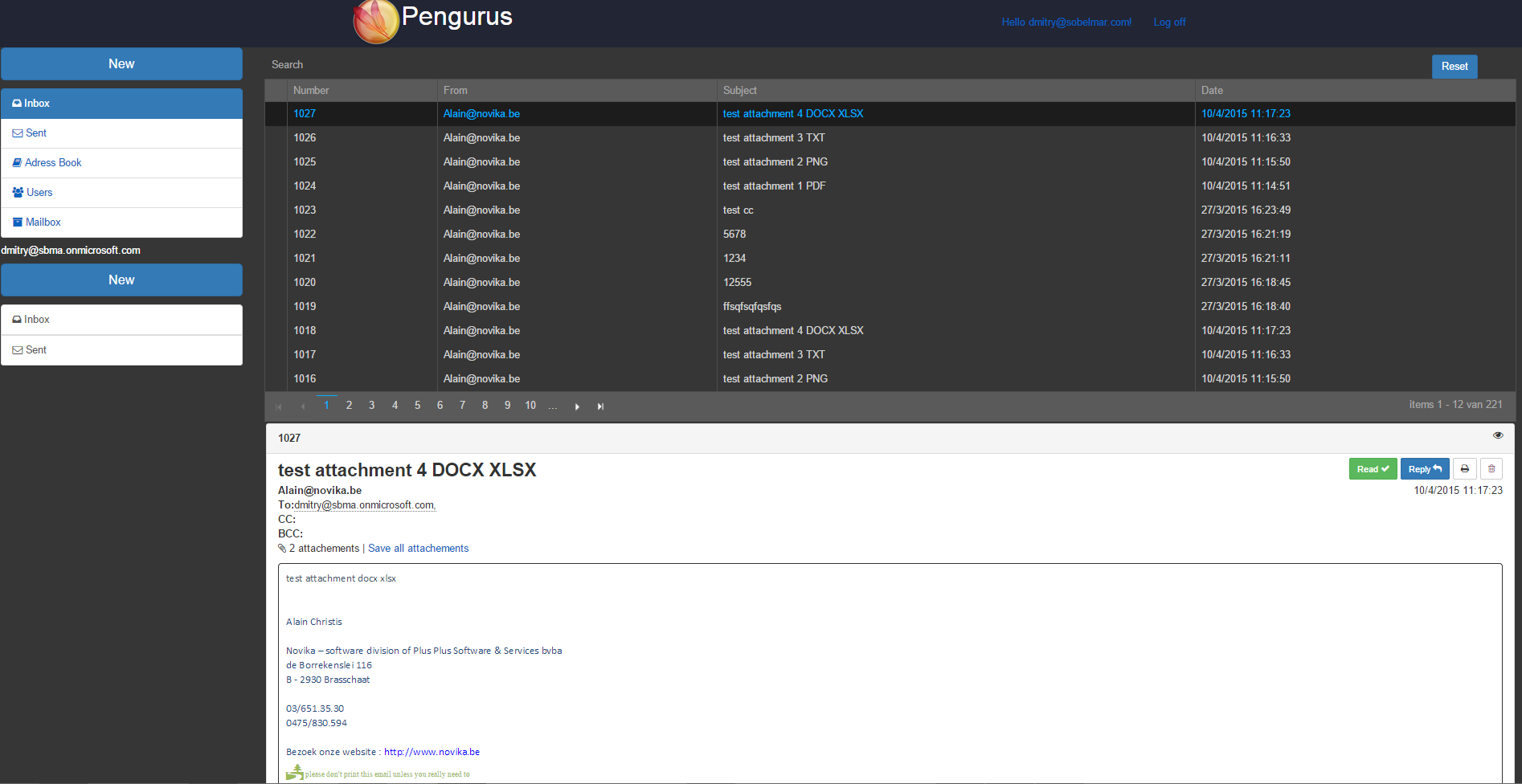Open the first Sent folder
The height and width of the screenshot is (784, 1522).
click(121, 133)
